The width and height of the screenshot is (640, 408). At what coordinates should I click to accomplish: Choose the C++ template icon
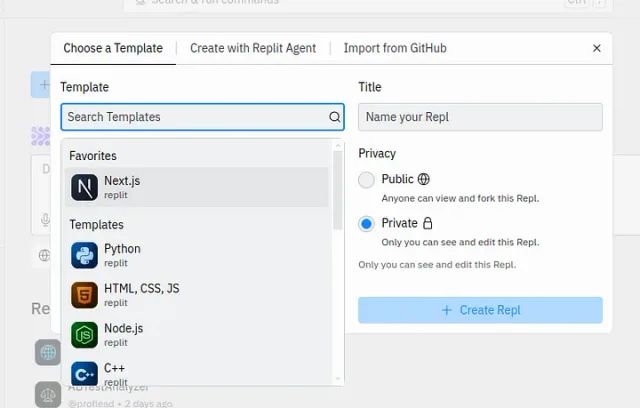(84, 373)
